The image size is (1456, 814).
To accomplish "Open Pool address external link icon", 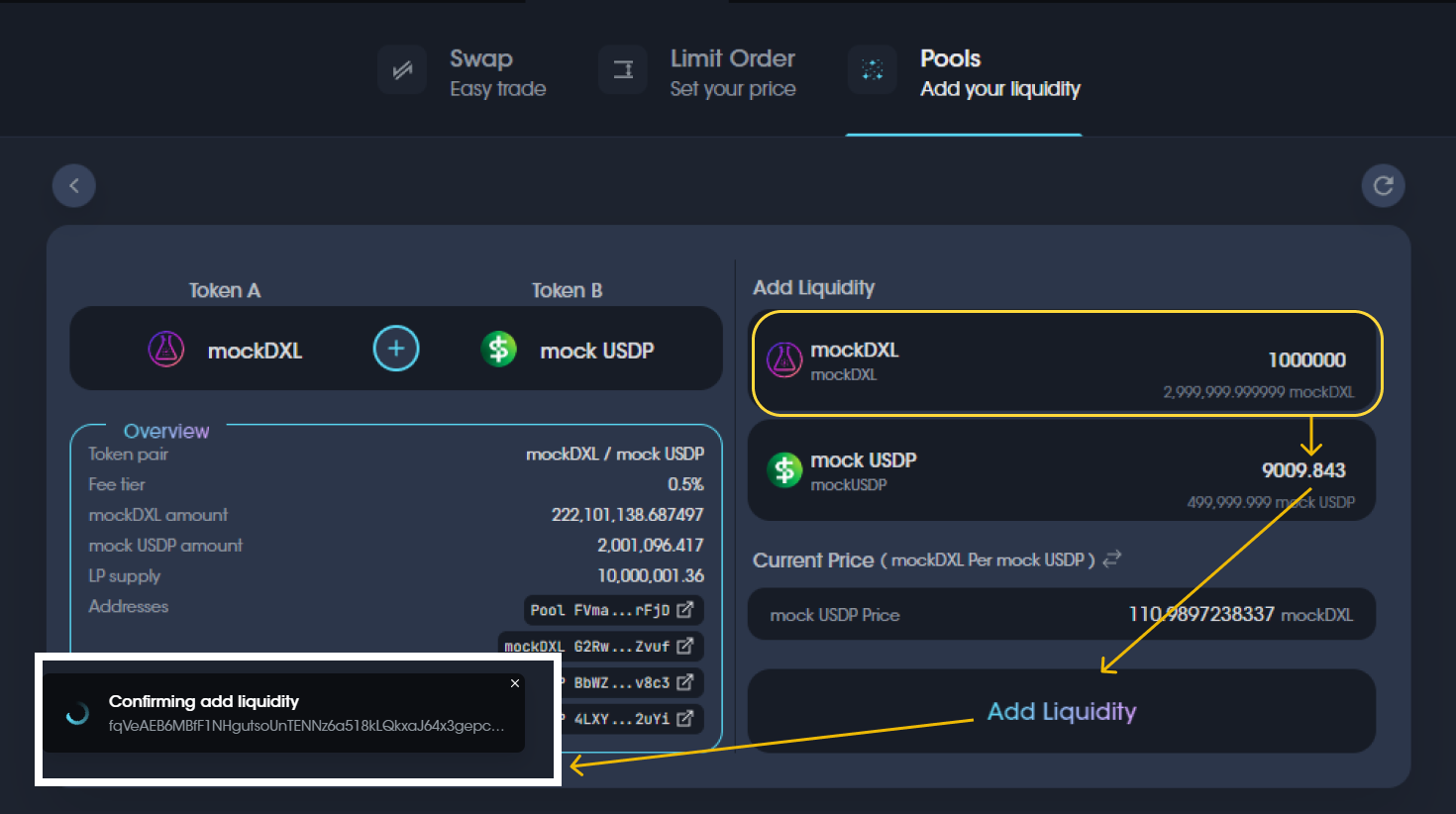I will click(x=684, y=610).
